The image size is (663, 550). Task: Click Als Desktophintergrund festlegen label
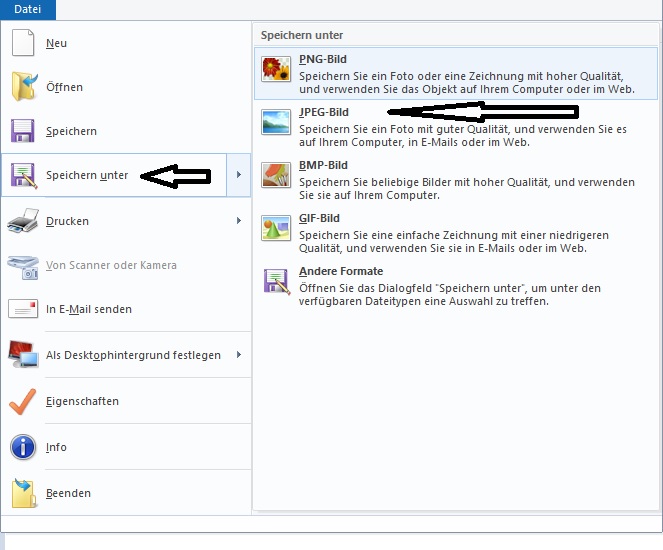pos(133,355)
